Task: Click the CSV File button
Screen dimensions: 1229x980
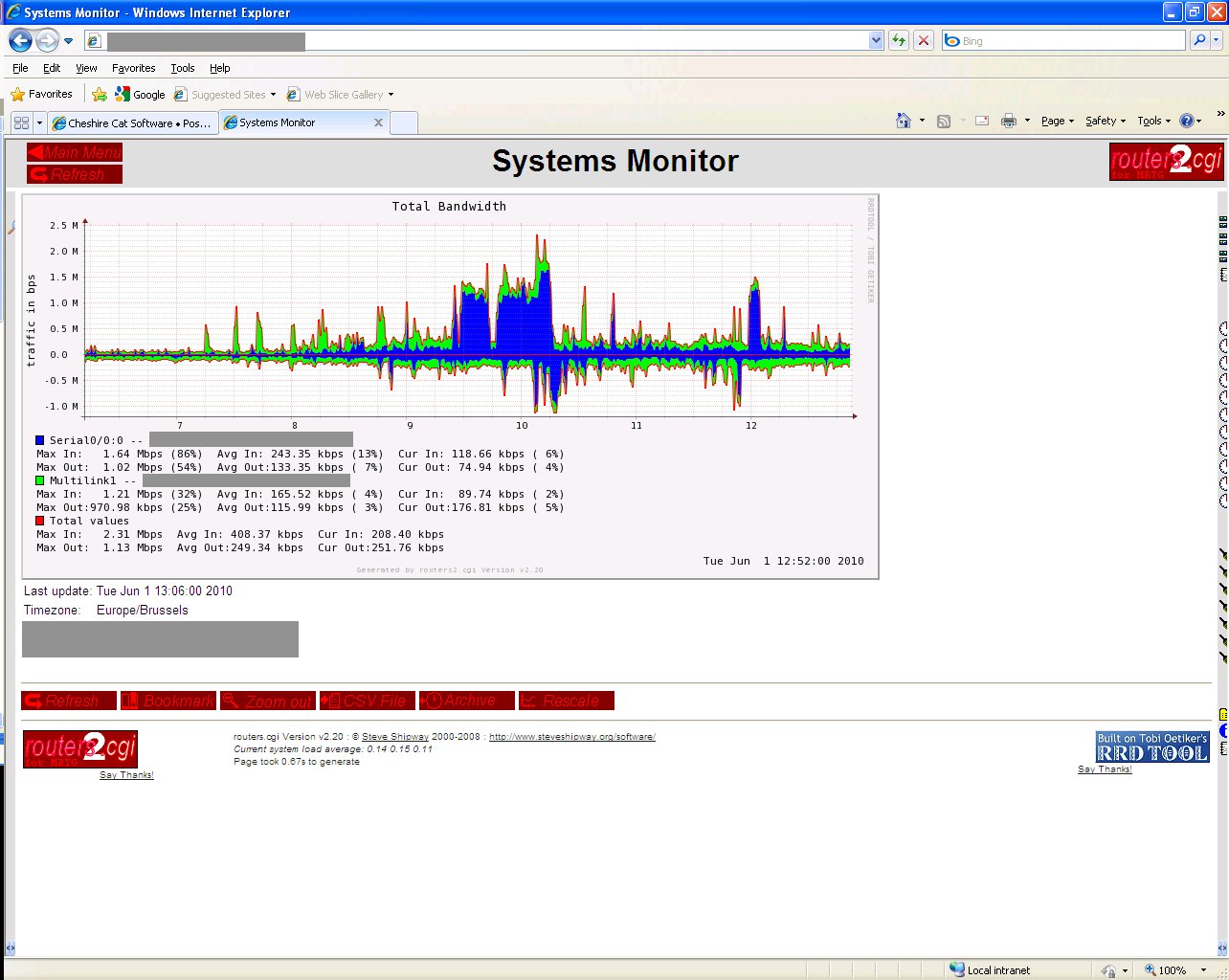Action: pos(368,701)
